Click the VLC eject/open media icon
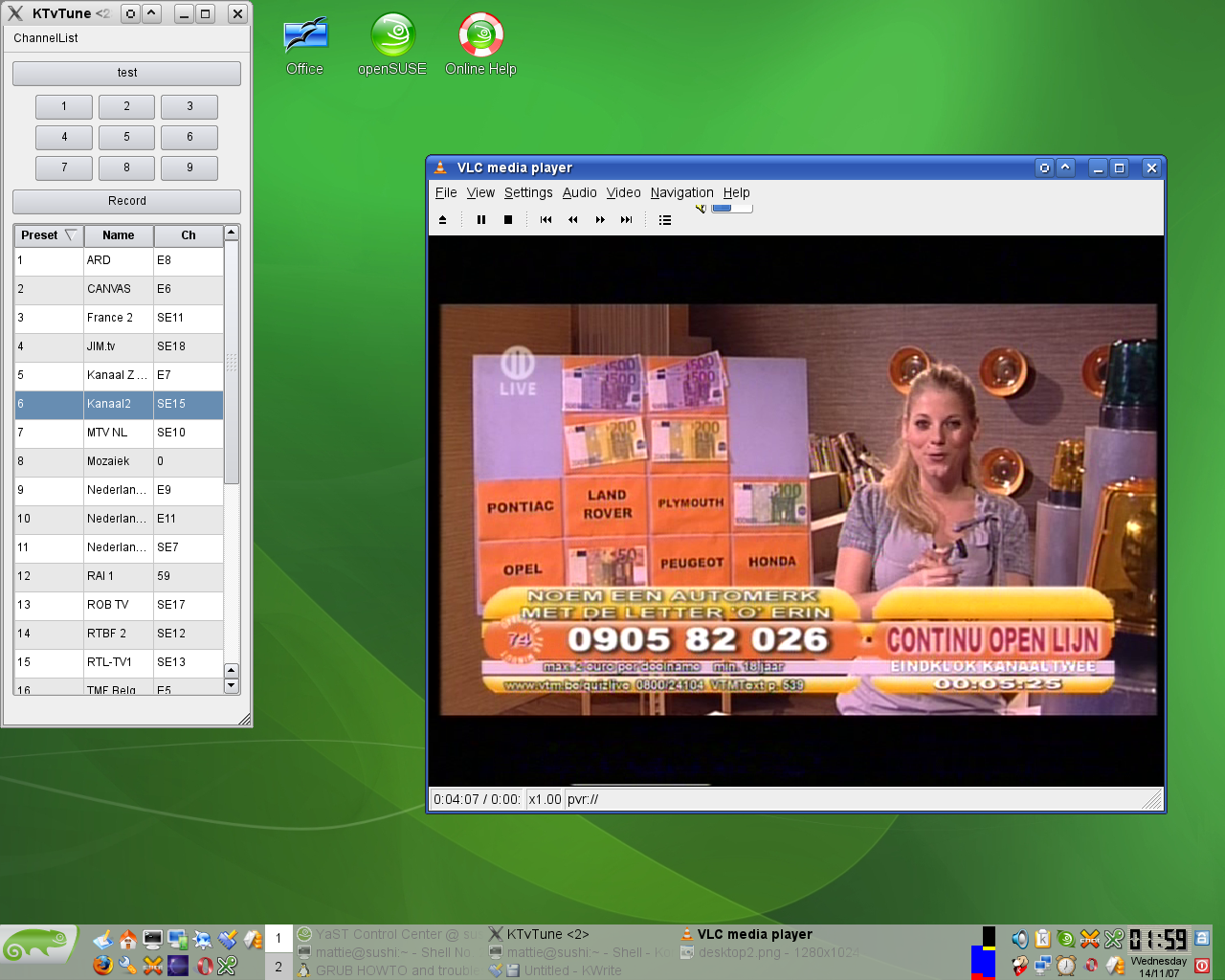Screen dimensions: 1225x980 tap(442, 220)
